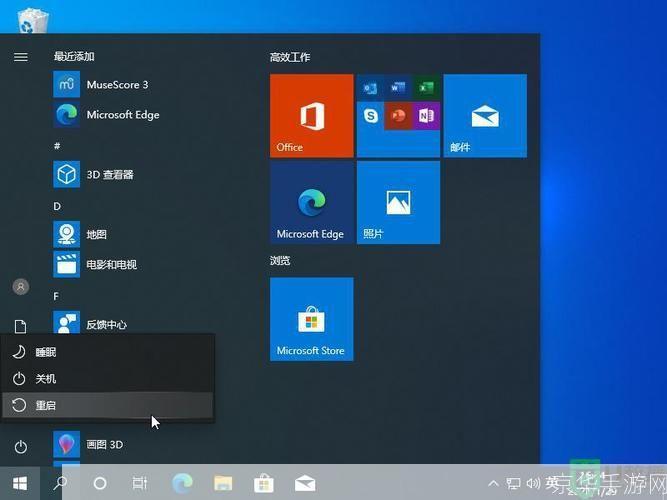
Task: Open the 邮件 mail tile
Action: (x=485, y=116)
